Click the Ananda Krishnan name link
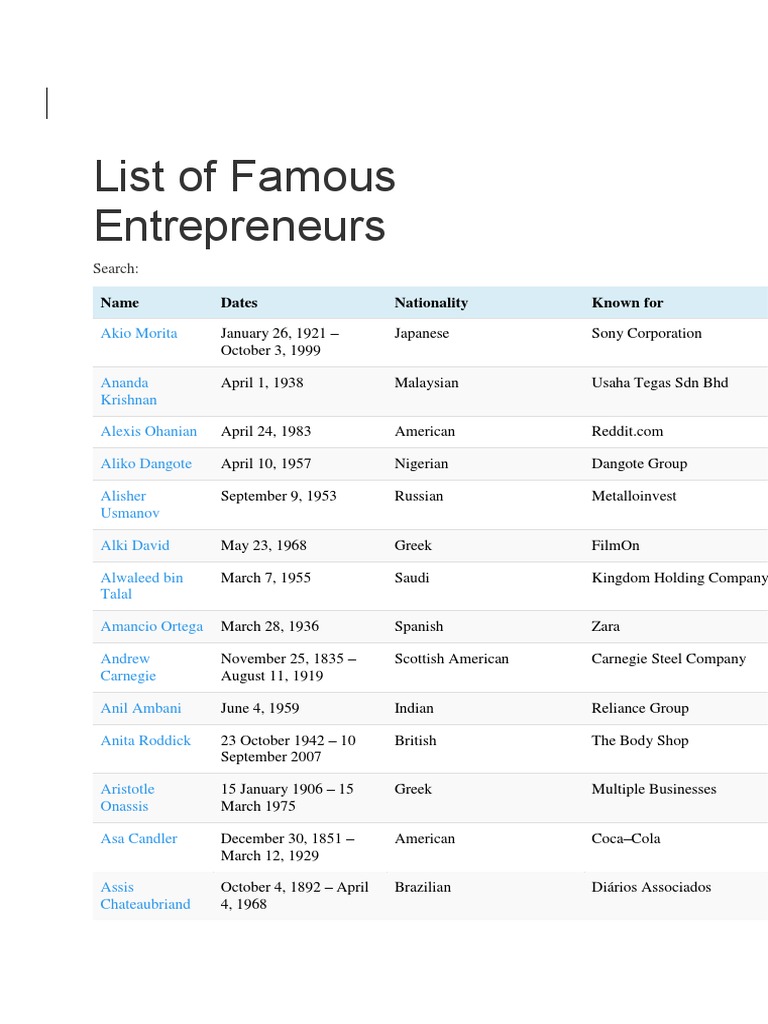Viewport: 768px width, 1024px height. [x=124, y=391]
